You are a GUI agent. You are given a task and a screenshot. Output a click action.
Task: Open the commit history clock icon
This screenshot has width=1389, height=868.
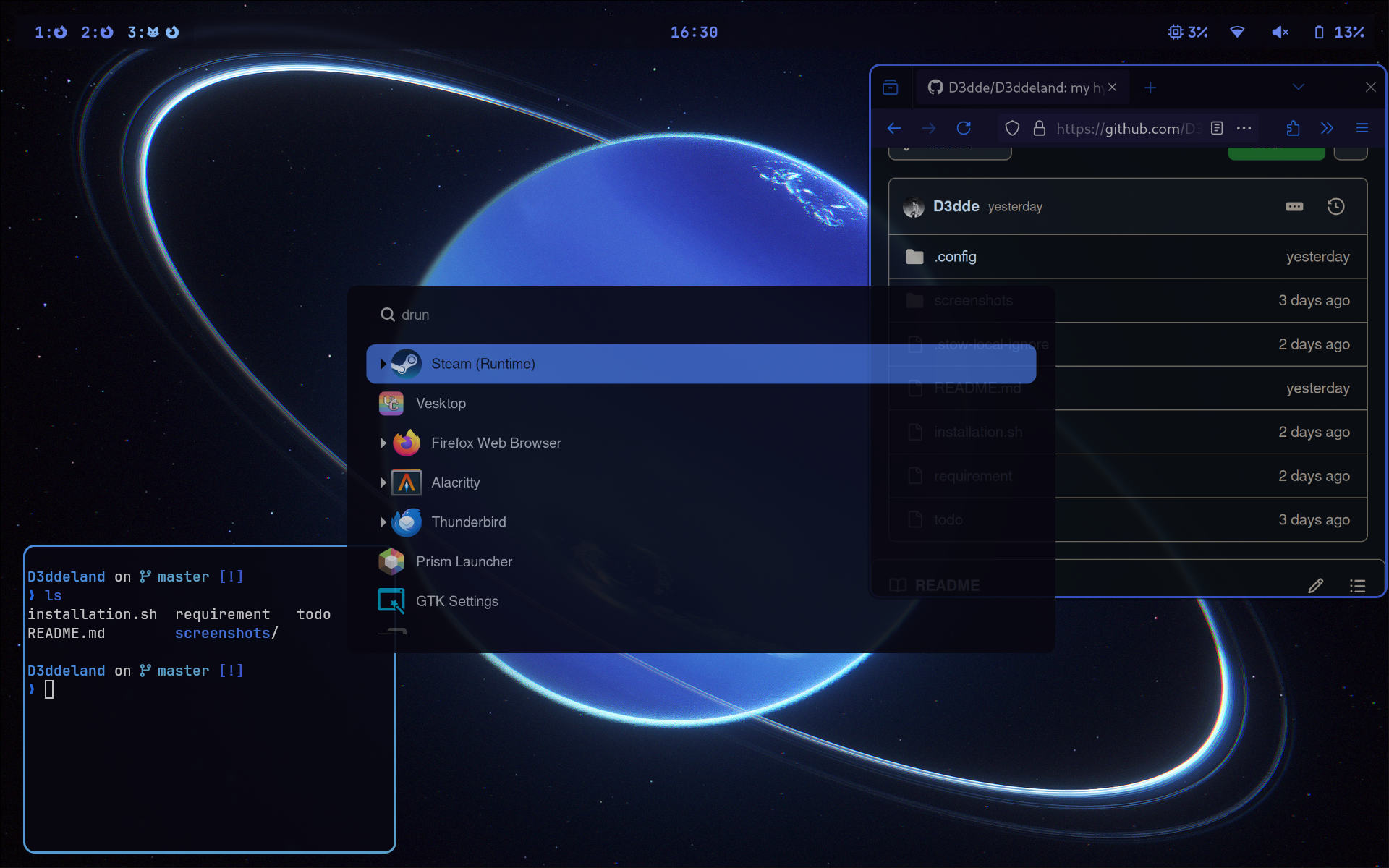coord(1335,207)
